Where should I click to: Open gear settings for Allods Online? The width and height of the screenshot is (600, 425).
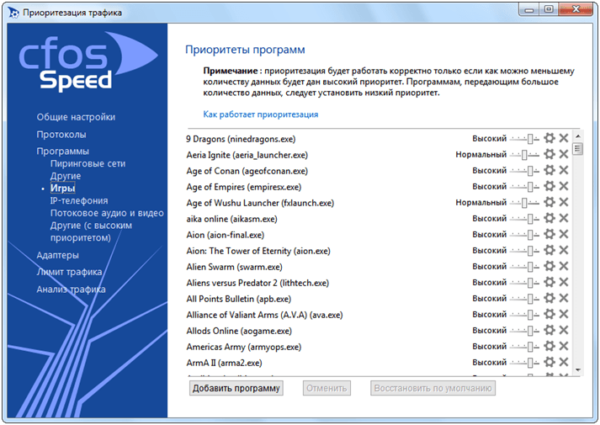click(x=549, y=330)
